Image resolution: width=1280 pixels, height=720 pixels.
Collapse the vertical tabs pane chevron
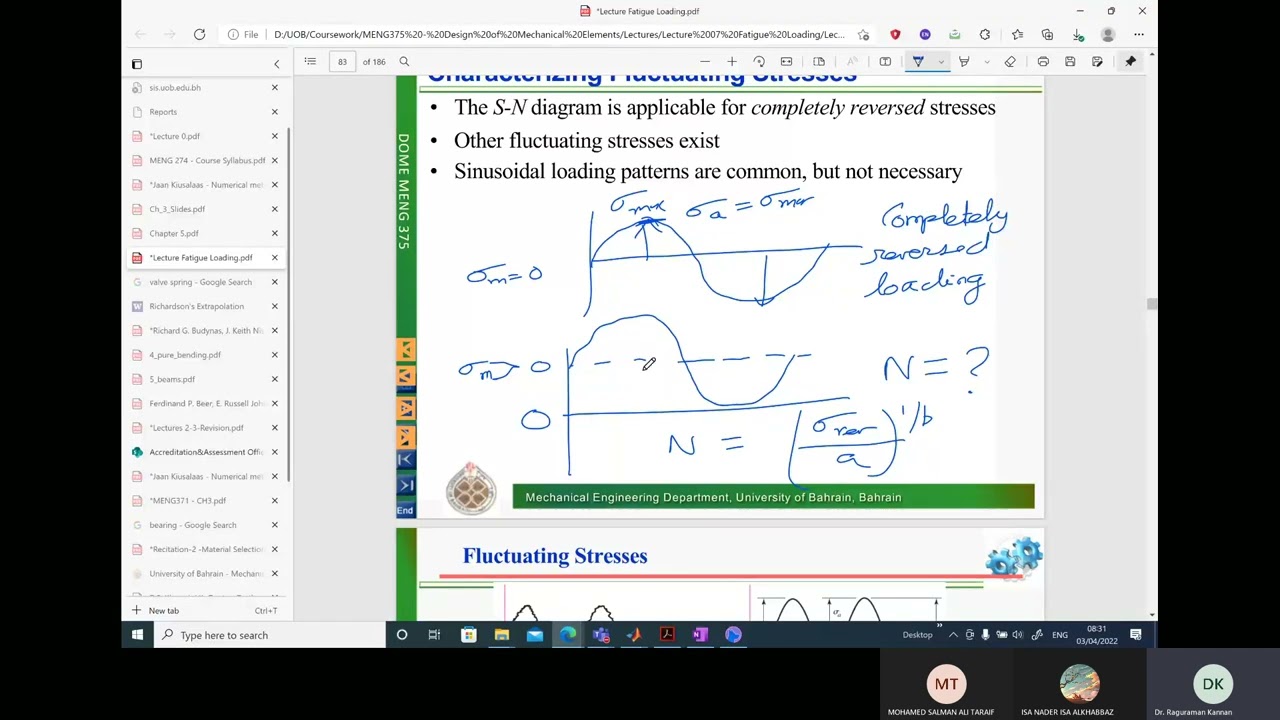coord(277,64)
